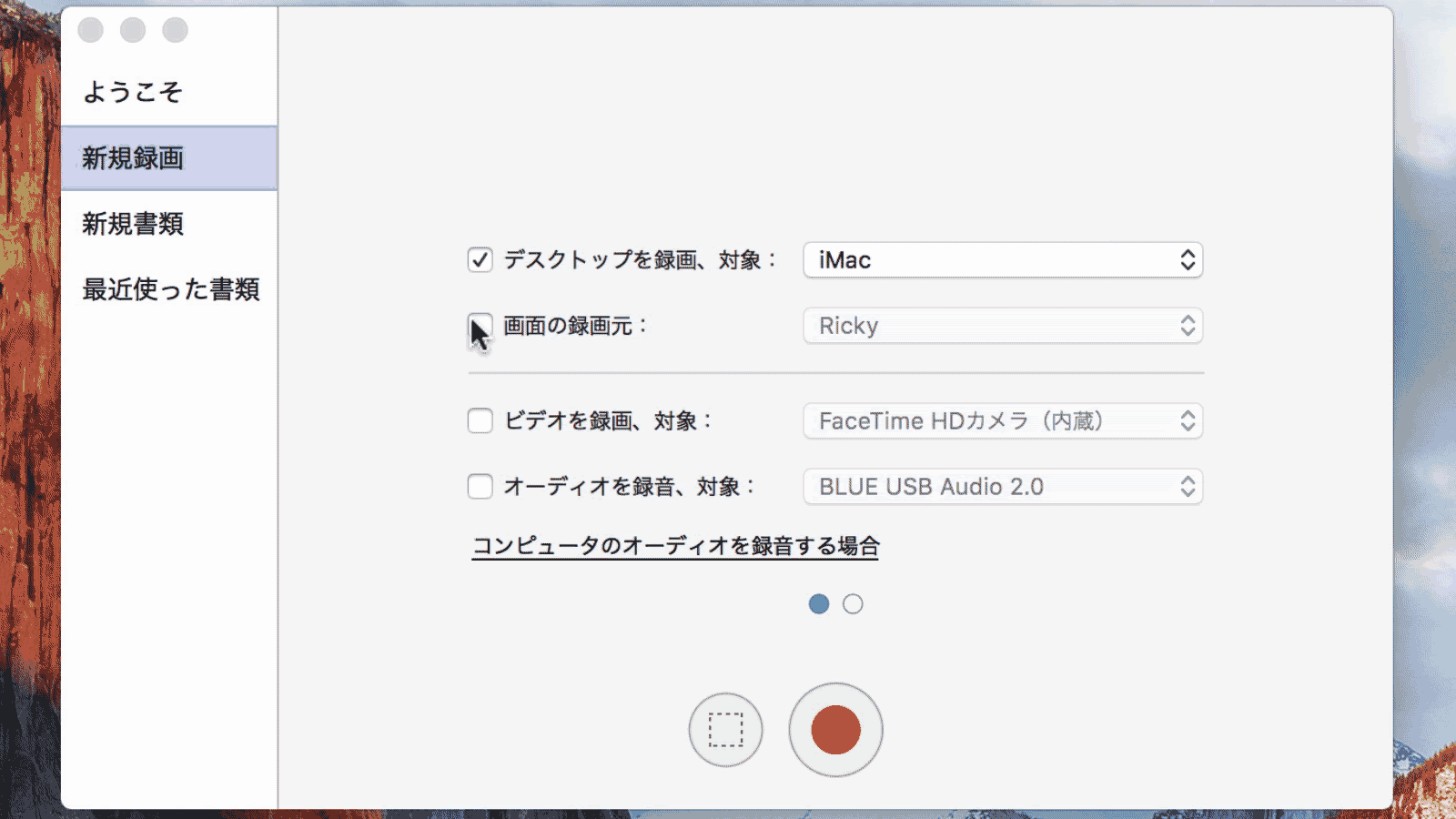The width and height of the screenshot is (1456, 819).
Task: Click the window close button
Action: coord(90,30)
